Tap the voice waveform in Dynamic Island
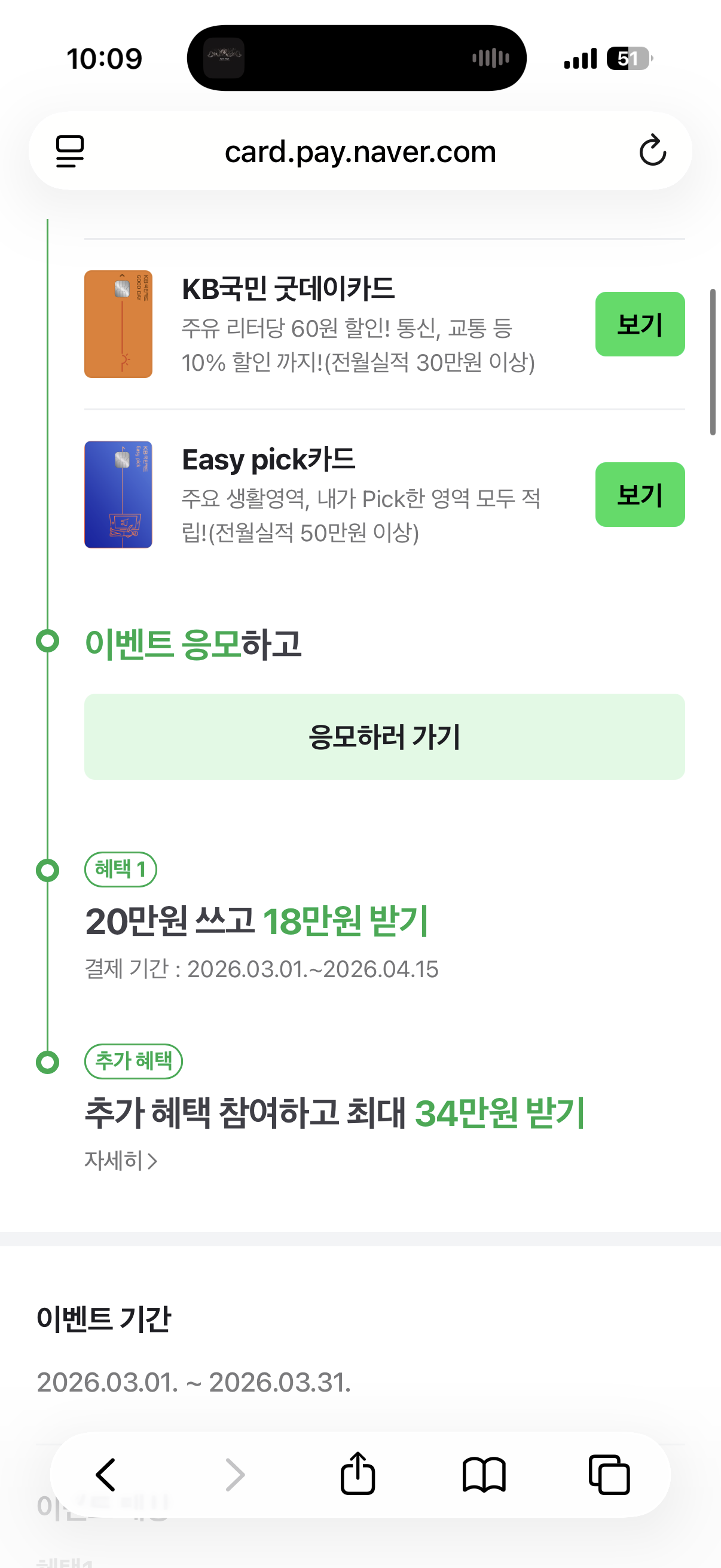Image resolution: width=721 pixels, height=1568 pixels. tap(490, 59)
